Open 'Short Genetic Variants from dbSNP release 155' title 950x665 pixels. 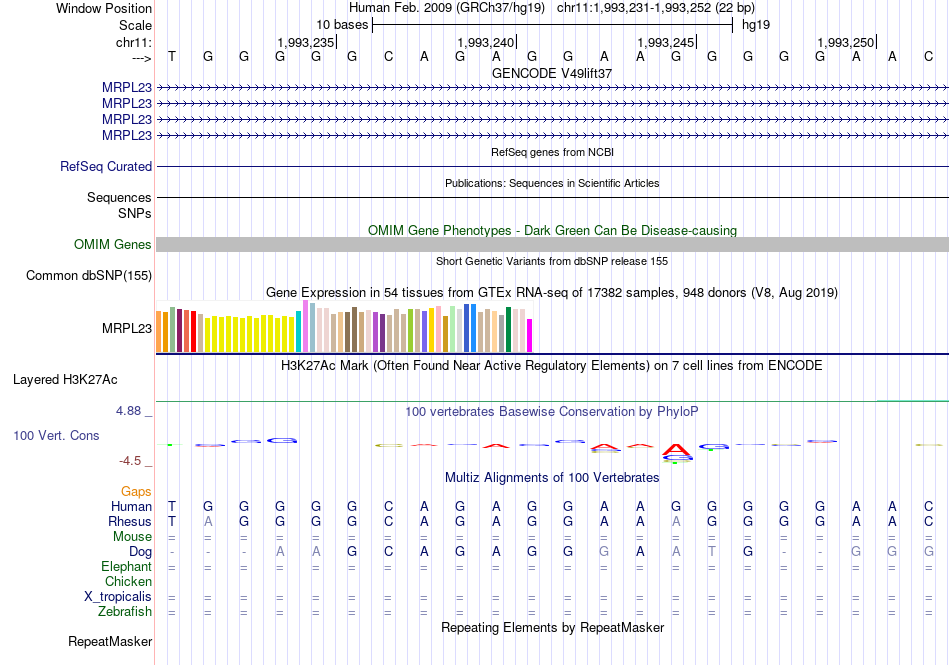coord(552,261)
